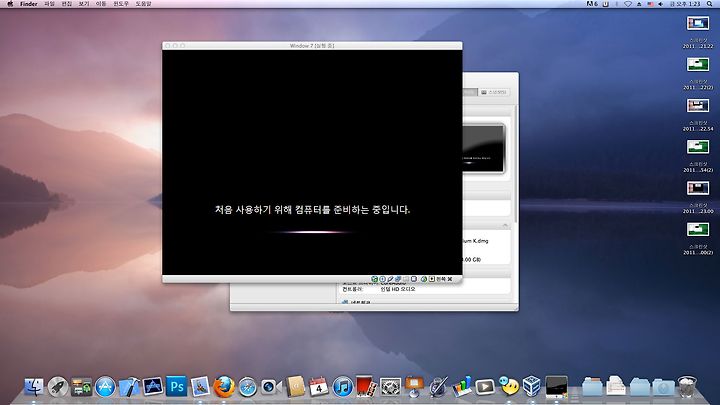Open Safari compass icon in Dock

[248, 387]
